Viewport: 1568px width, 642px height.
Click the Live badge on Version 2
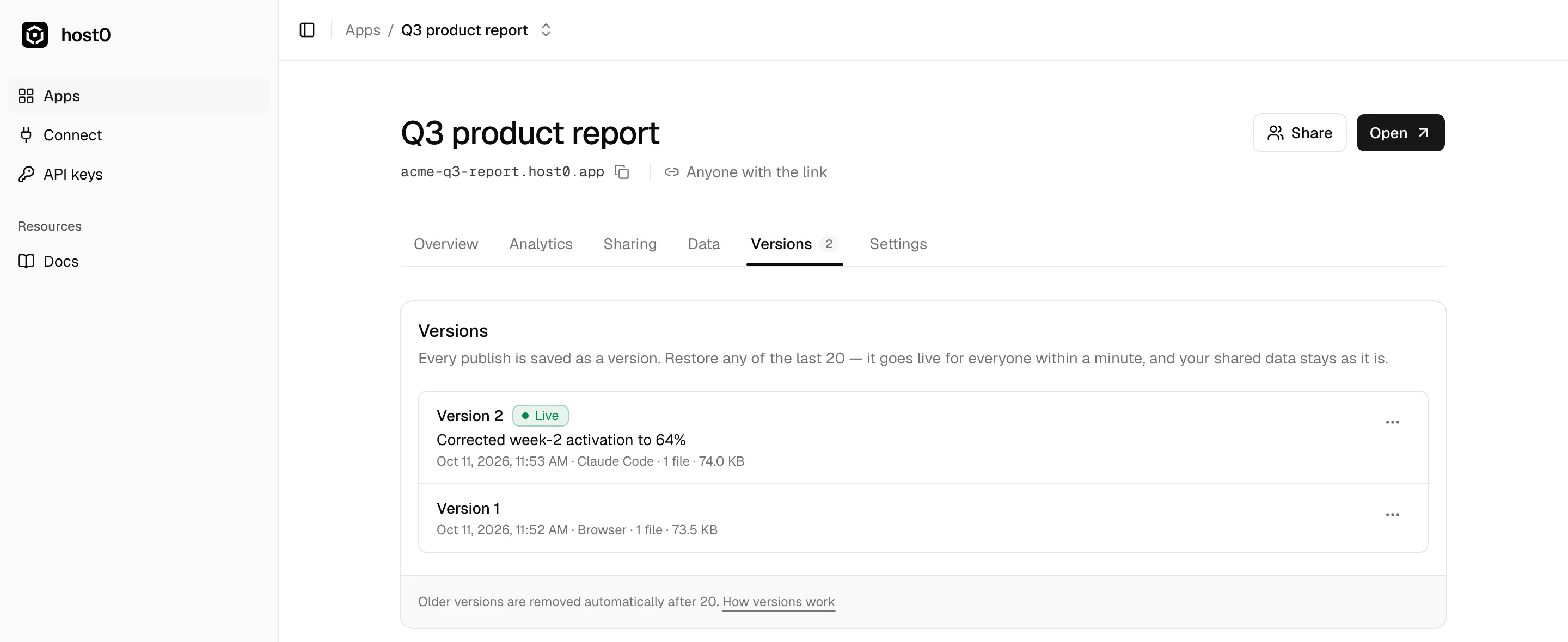point(540,416)
